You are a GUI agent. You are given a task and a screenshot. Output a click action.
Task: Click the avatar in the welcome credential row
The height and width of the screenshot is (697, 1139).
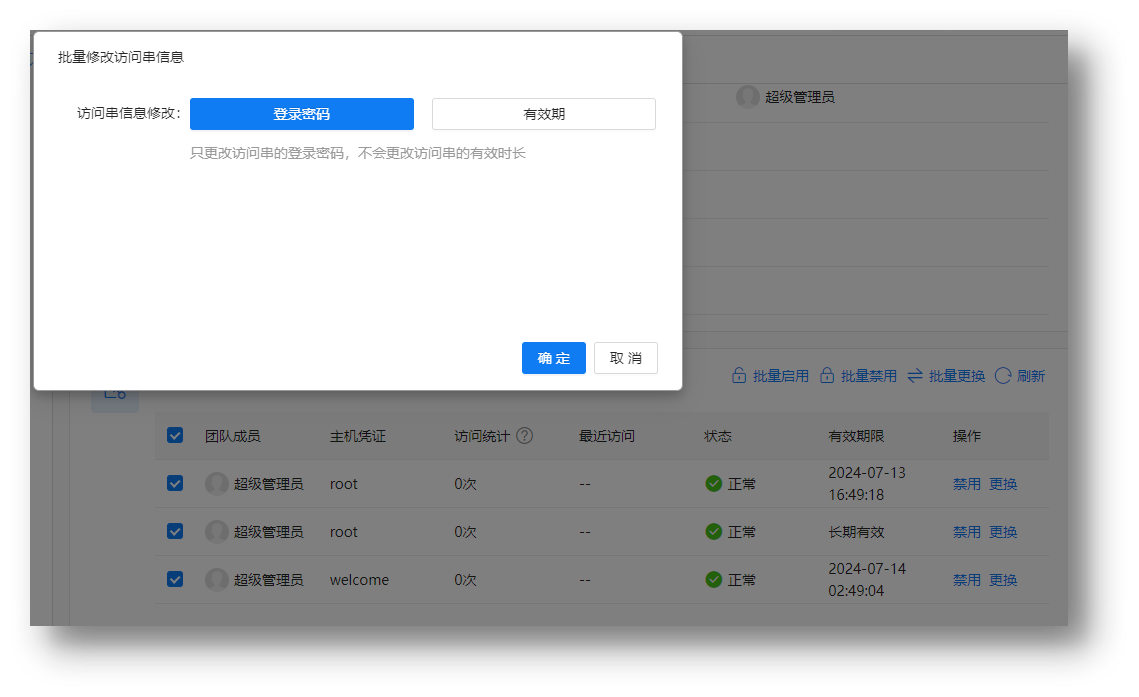(x=217, y=580)
